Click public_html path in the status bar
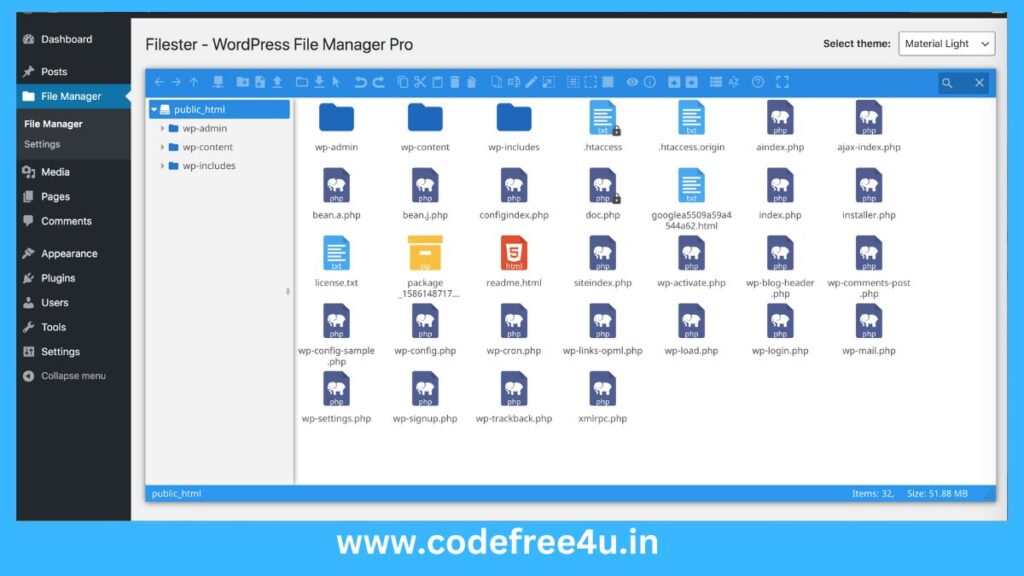1024x576 pixels. pos(176,494)
